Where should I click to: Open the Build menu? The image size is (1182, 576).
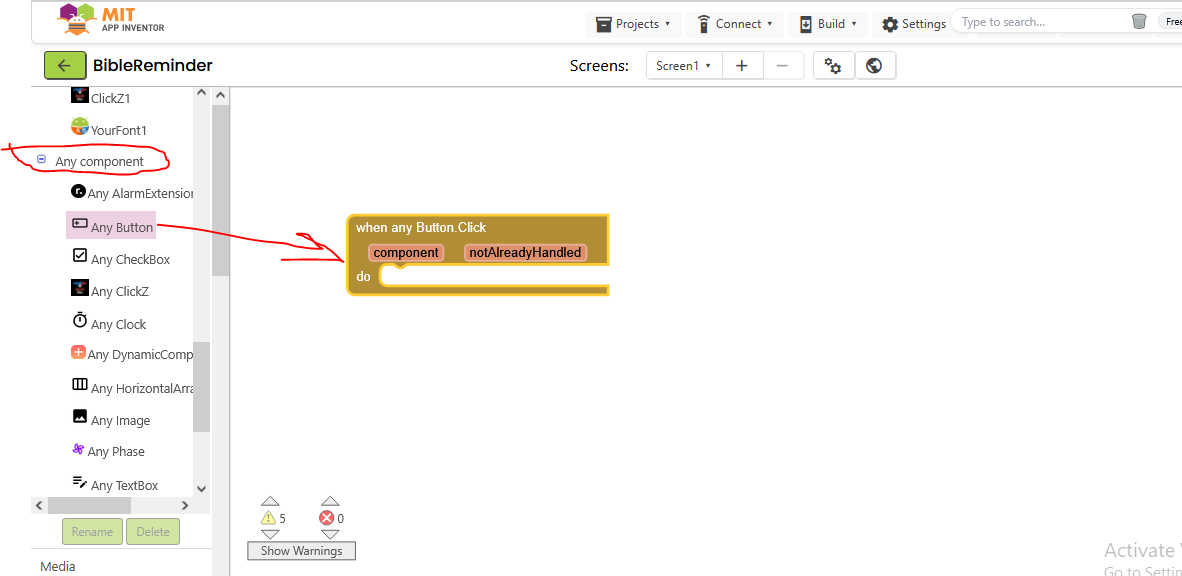tap(827, 24)
